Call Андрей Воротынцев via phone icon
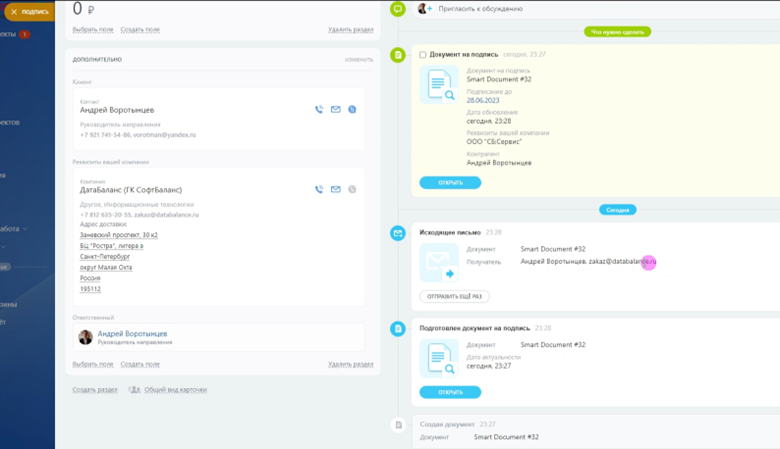The width and height of the screenshot is (780, 449). (x=319, y=109)
